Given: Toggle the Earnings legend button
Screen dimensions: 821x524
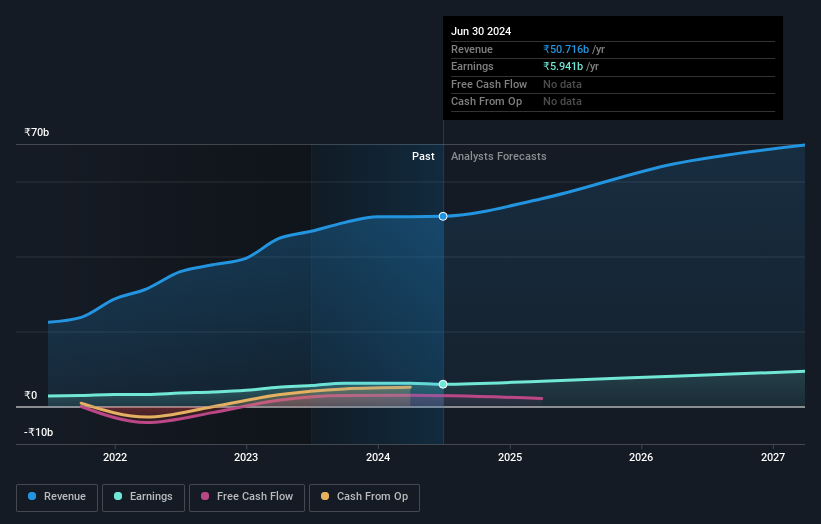Looking at the screenshot, I should [143, 497].
